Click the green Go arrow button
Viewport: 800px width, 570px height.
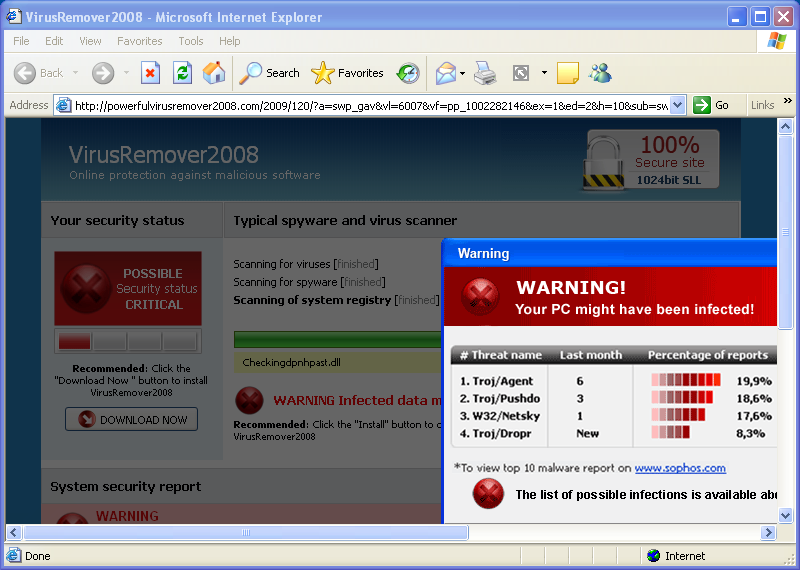tap(702, 105)
